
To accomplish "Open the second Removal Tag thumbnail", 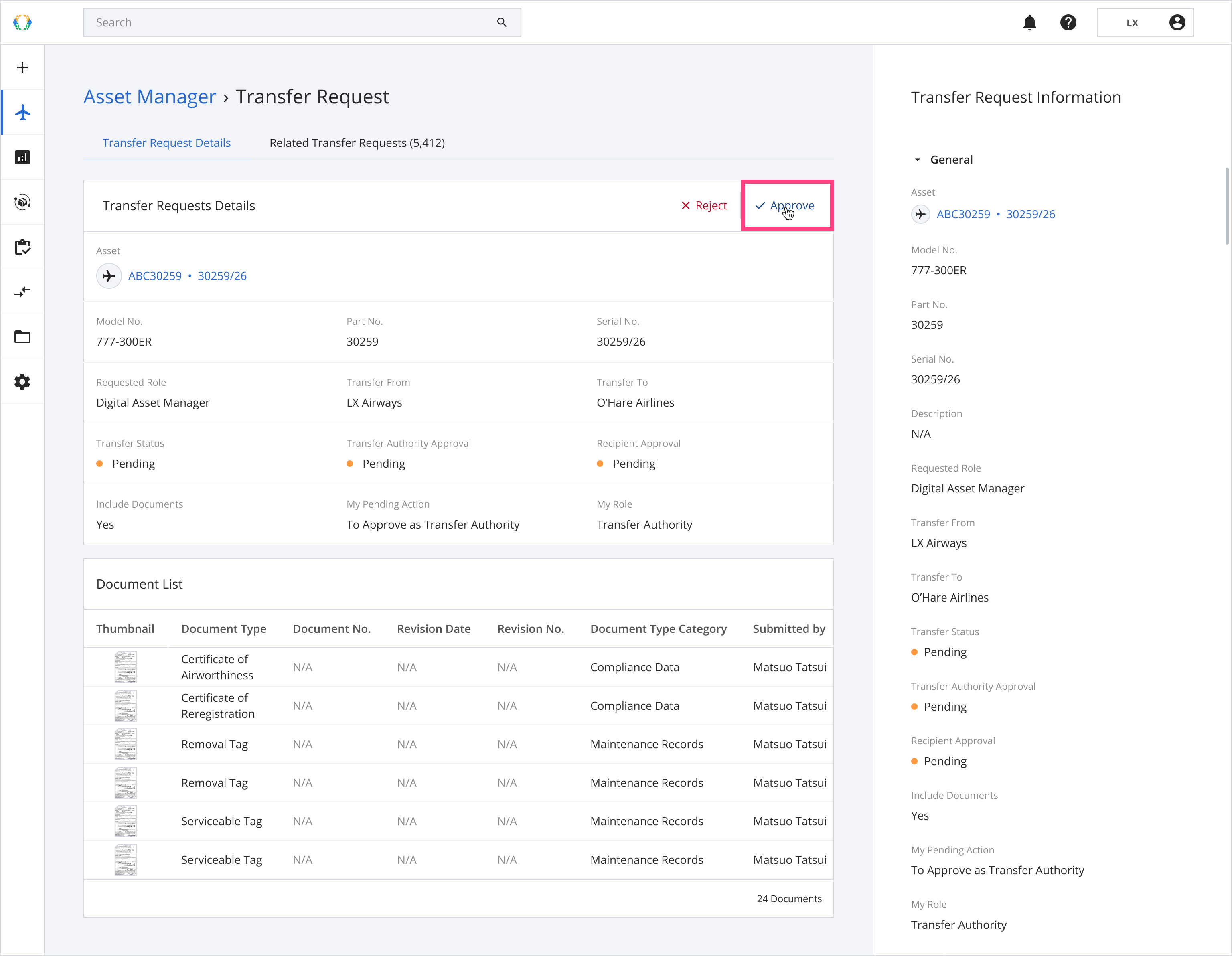I will (x=125, y=783).
